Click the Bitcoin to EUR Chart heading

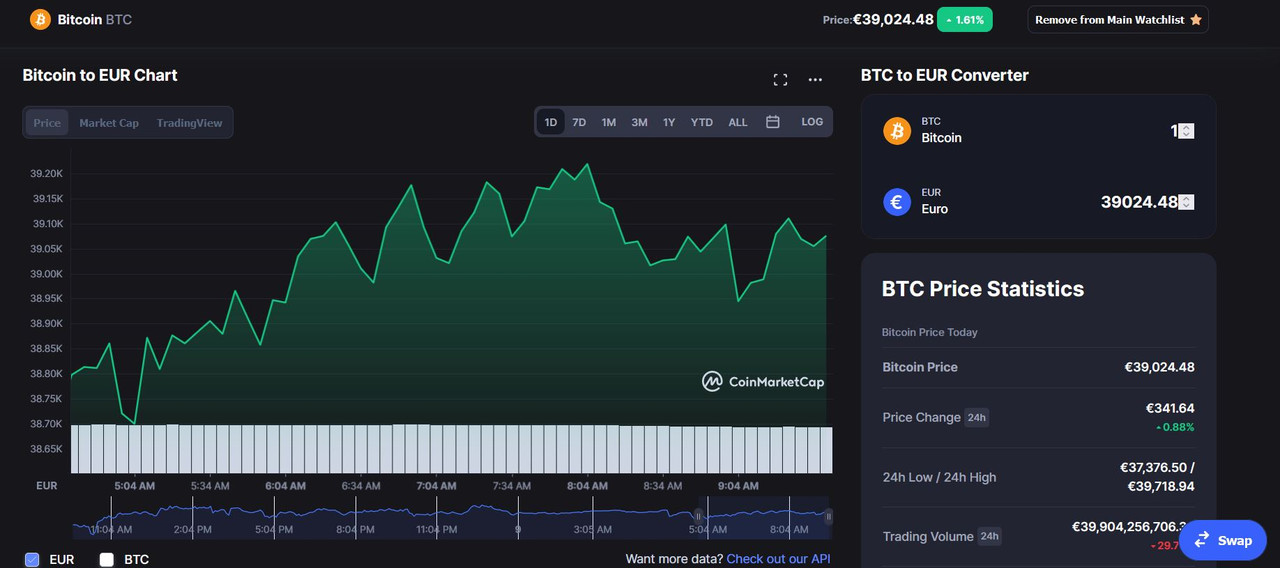click(x=100, y=75)
